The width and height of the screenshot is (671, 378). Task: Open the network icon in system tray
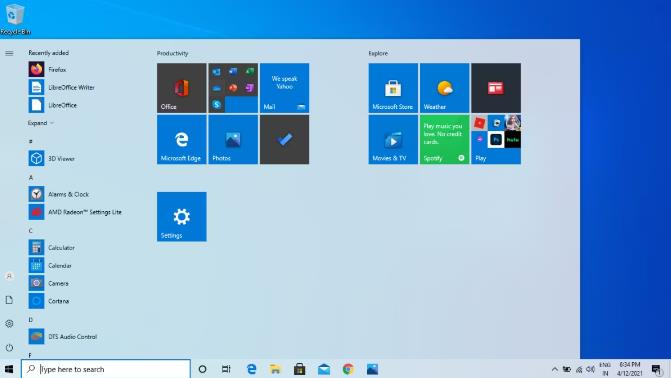point(579,369)
